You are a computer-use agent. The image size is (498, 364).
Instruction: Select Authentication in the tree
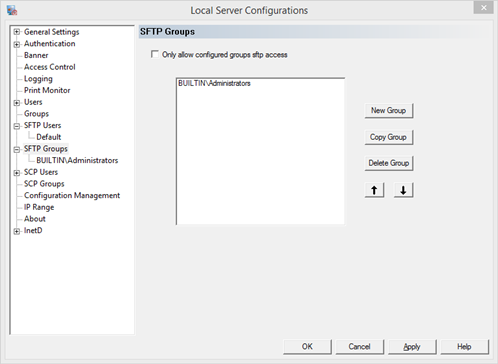pos(50,44)
